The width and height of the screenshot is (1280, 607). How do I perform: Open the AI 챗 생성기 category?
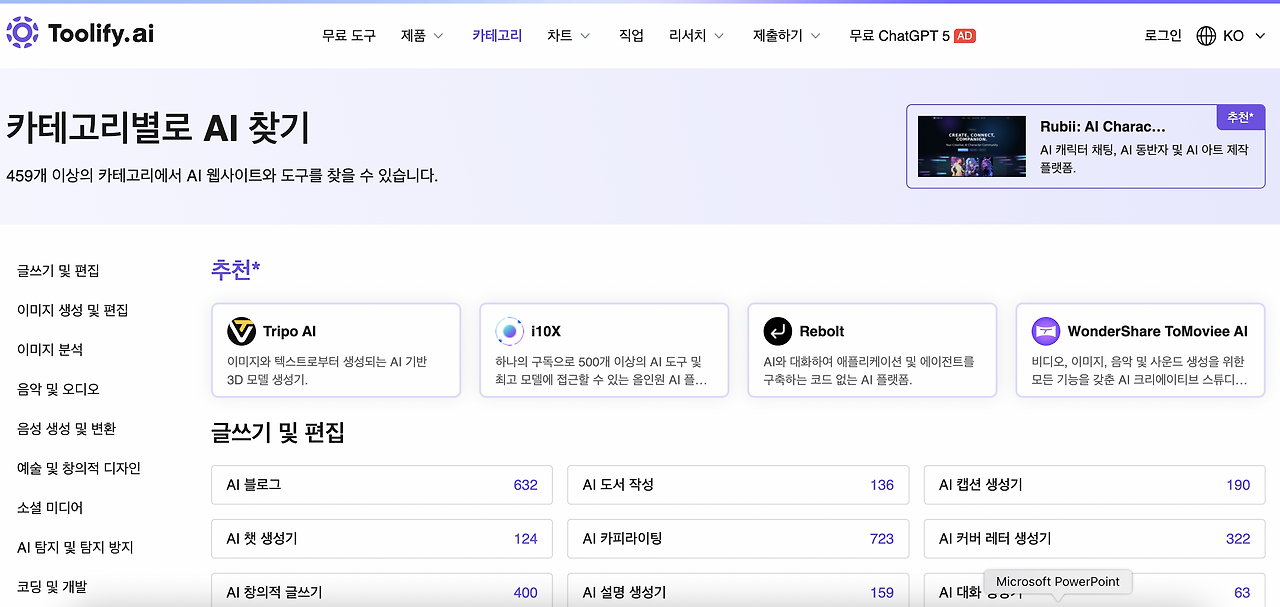[383, 539]
